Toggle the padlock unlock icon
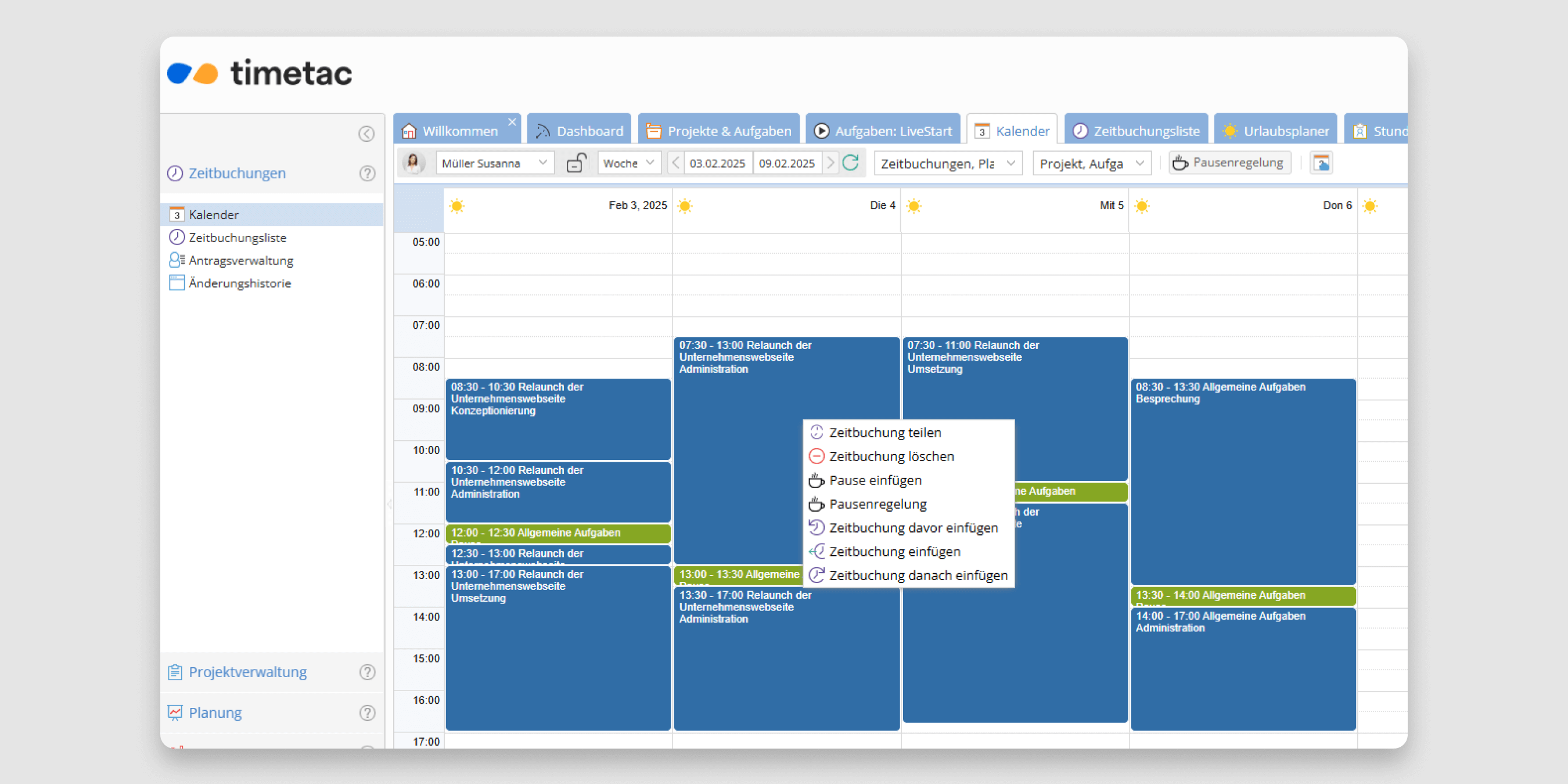Viewport: 1568px width, 784px height. pos(576,163)
